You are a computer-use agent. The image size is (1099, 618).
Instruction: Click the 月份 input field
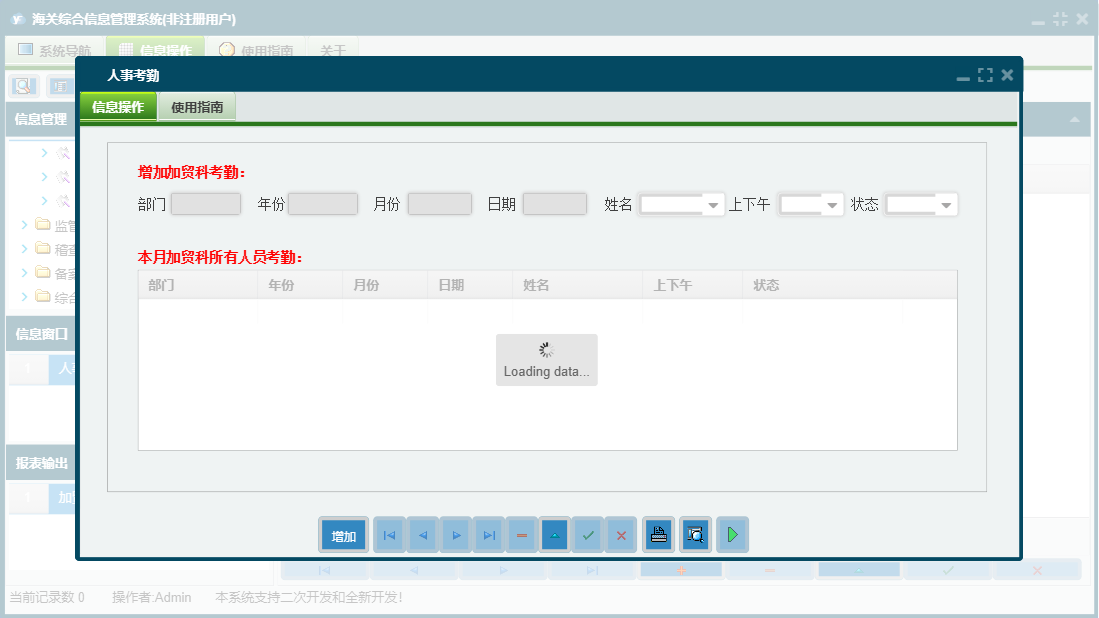(x=439, y=204)
